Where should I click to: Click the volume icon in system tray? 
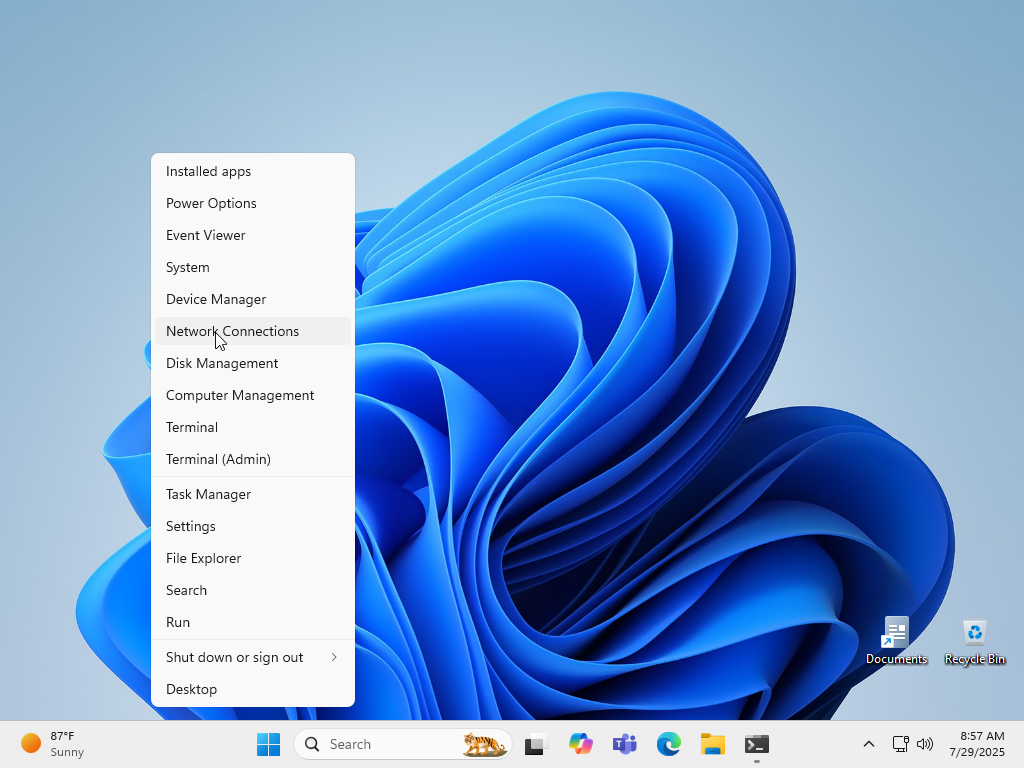925,744
